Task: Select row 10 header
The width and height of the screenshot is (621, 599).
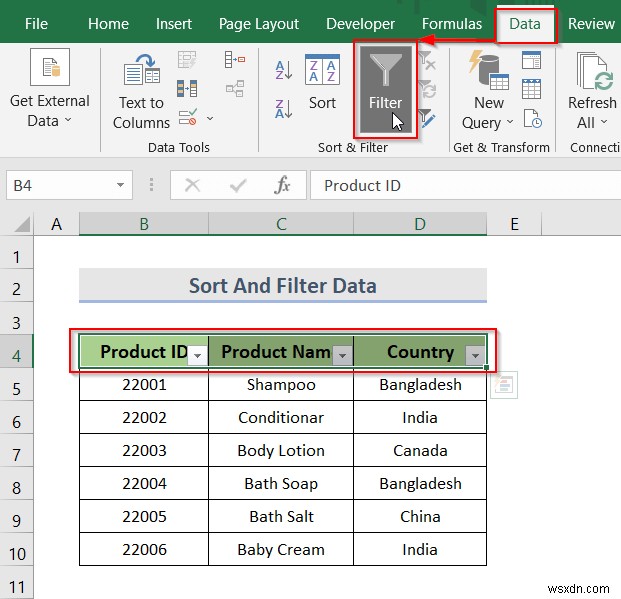Action: [x=16, y=550]
